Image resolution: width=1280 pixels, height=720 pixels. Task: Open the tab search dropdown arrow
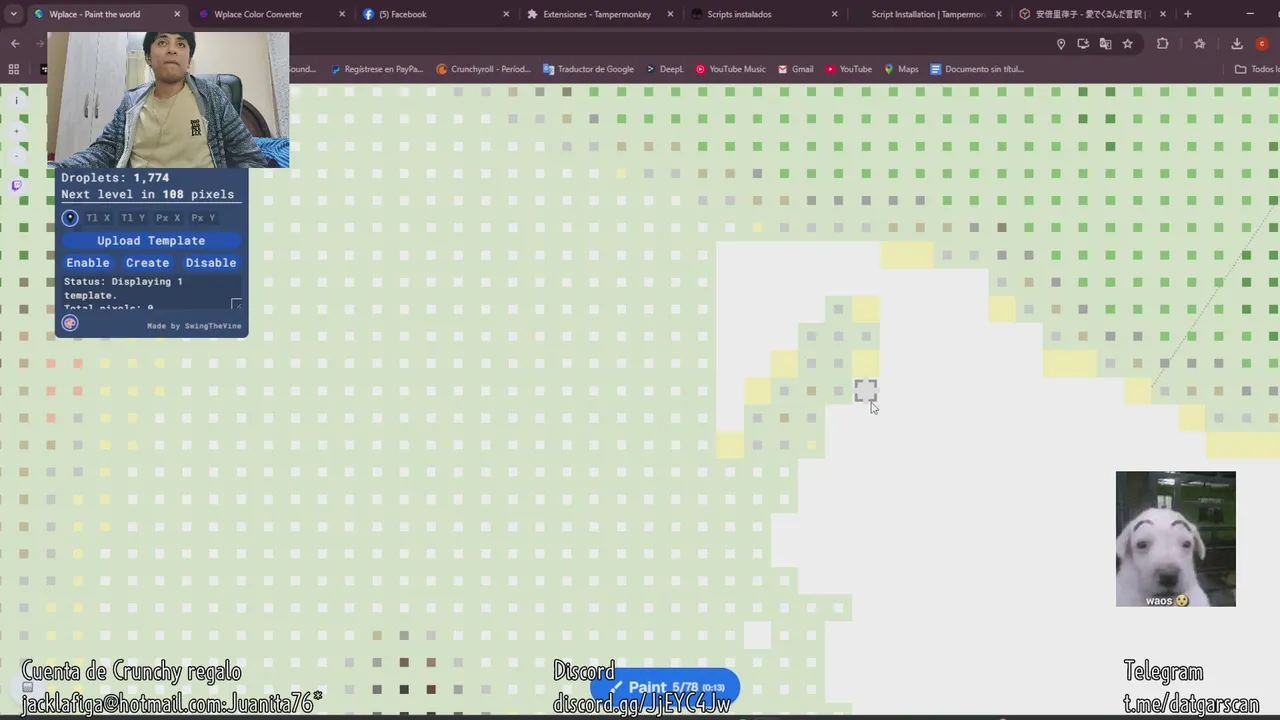[x=14, y=14]
